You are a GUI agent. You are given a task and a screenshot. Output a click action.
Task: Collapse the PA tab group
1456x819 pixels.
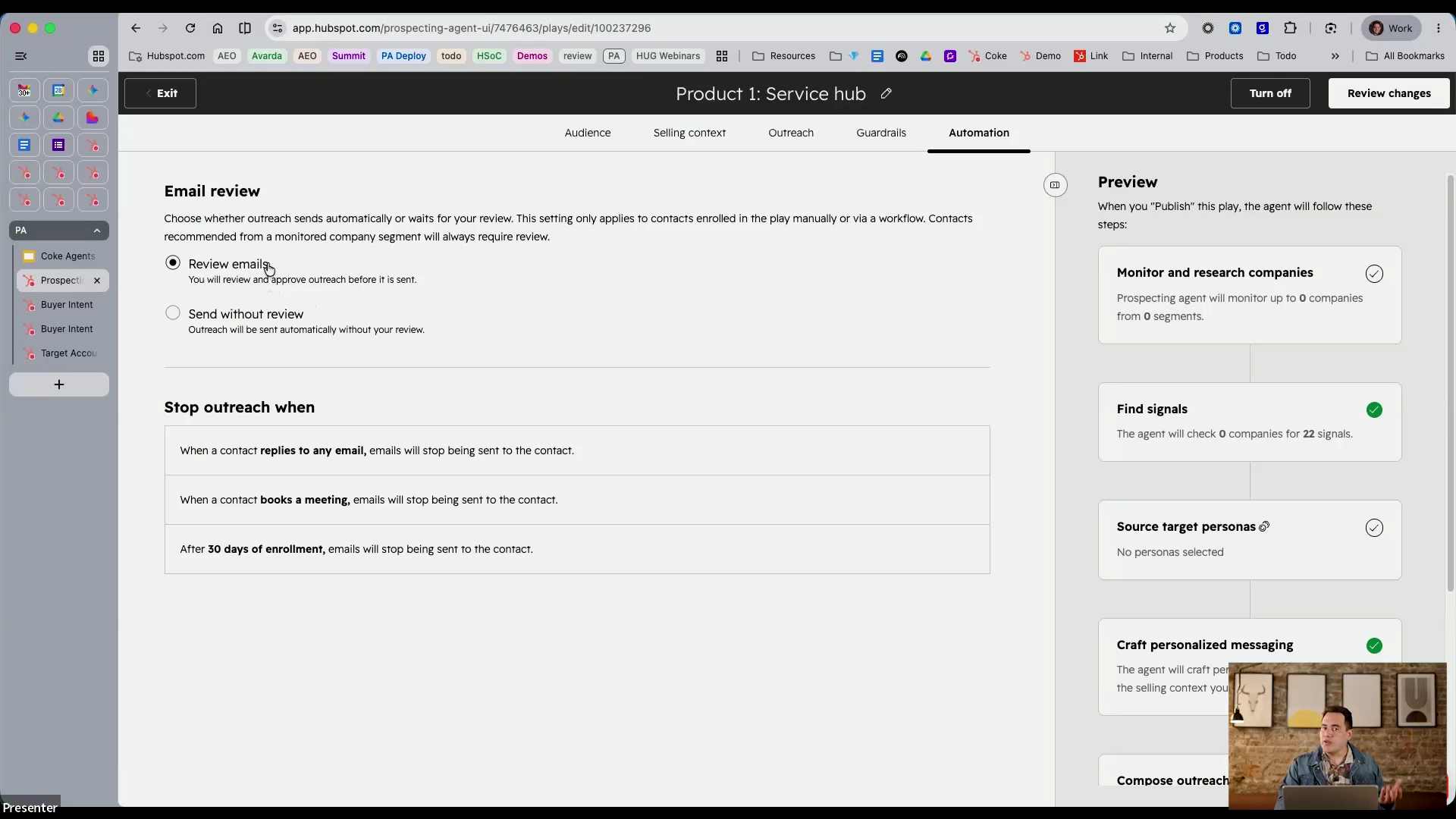pos(97,231)
